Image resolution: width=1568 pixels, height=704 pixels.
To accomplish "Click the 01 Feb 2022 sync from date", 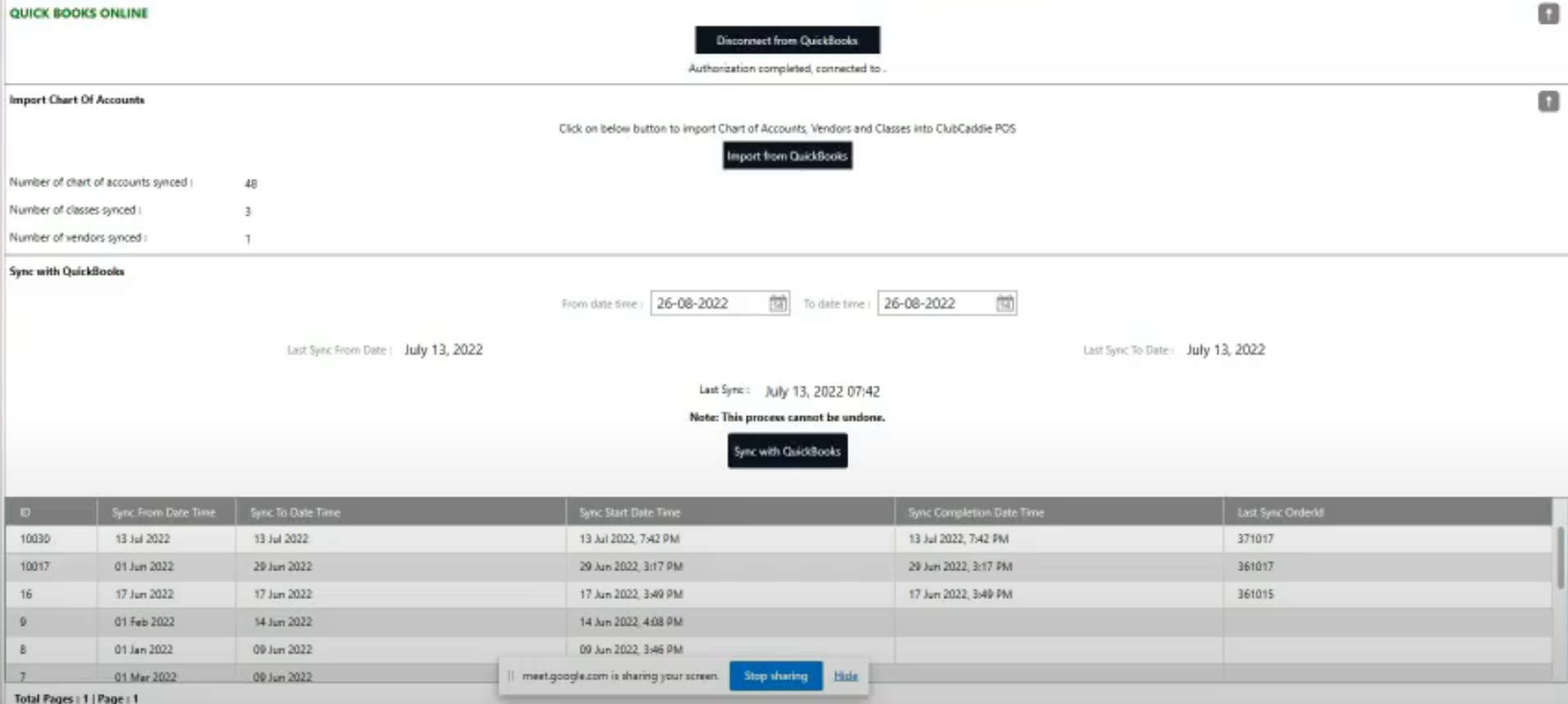I will 144,622.
